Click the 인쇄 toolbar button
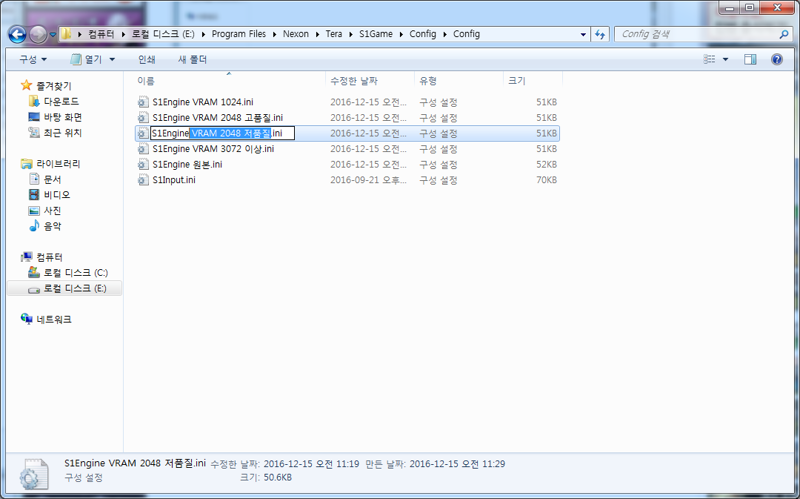 (x=146, y=60)
